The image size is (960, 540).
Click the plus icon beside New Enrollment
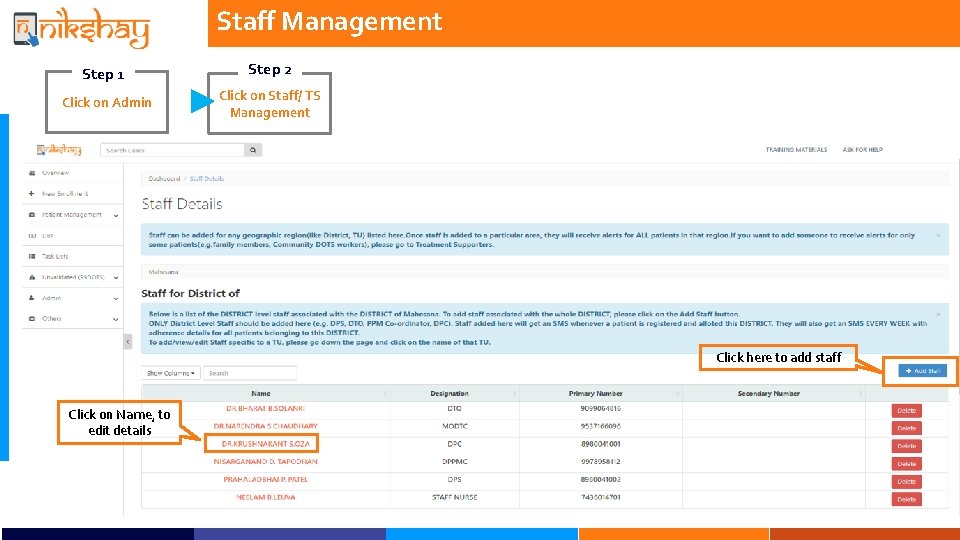tap(31, 193)
